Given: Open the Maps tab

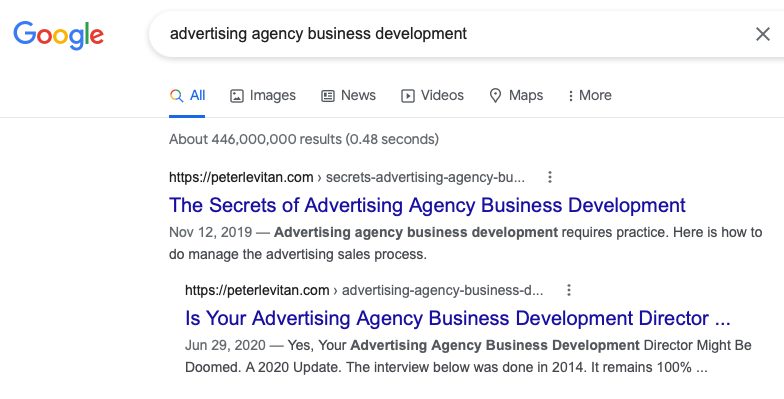Looking at the screenshot, I should click(516, 96).
